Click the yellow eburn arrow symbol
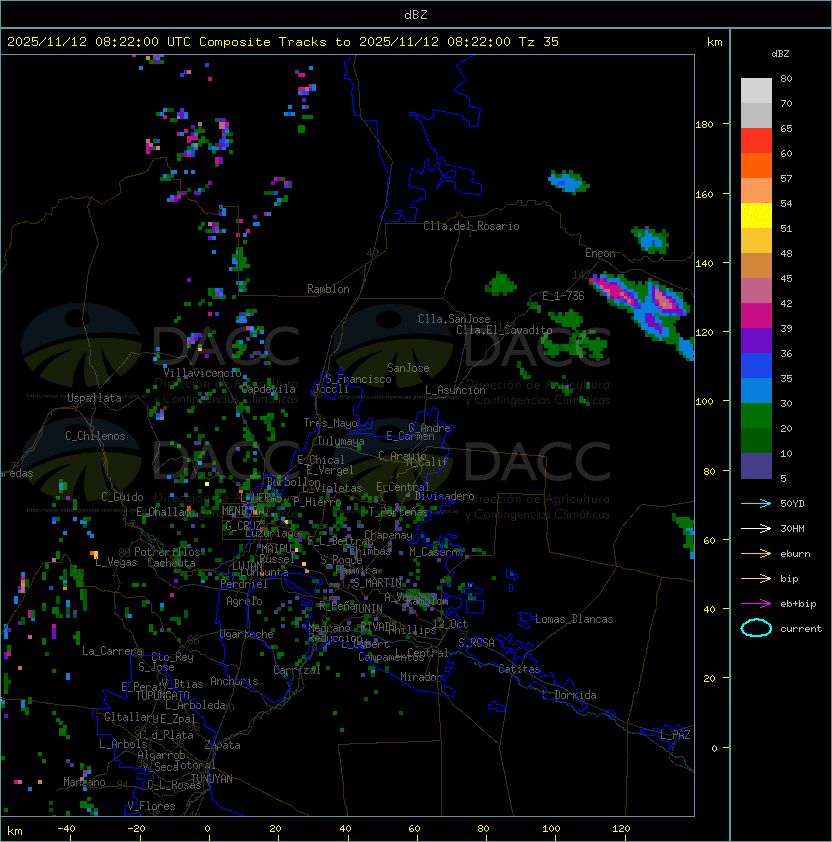This screenshot has width=832, height=842. click(x=756, y=554)
